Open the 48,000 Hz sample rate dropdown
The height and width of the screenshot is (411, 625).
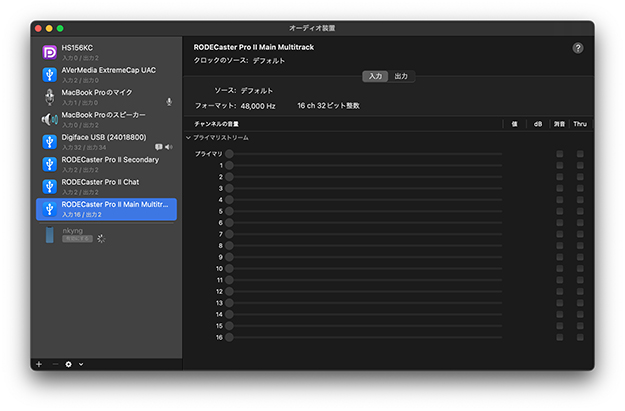(x=258, y=106)
